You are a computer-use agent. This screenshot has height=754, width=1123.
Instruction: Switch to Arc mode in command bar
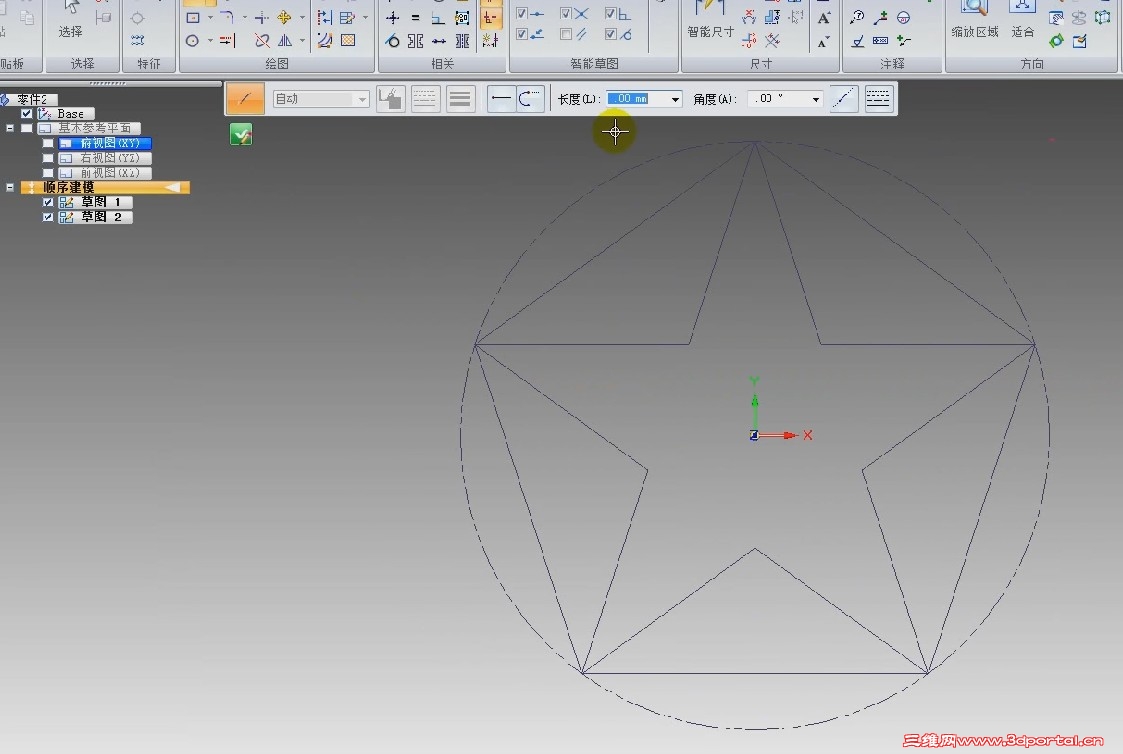click(x=529, y=98)
